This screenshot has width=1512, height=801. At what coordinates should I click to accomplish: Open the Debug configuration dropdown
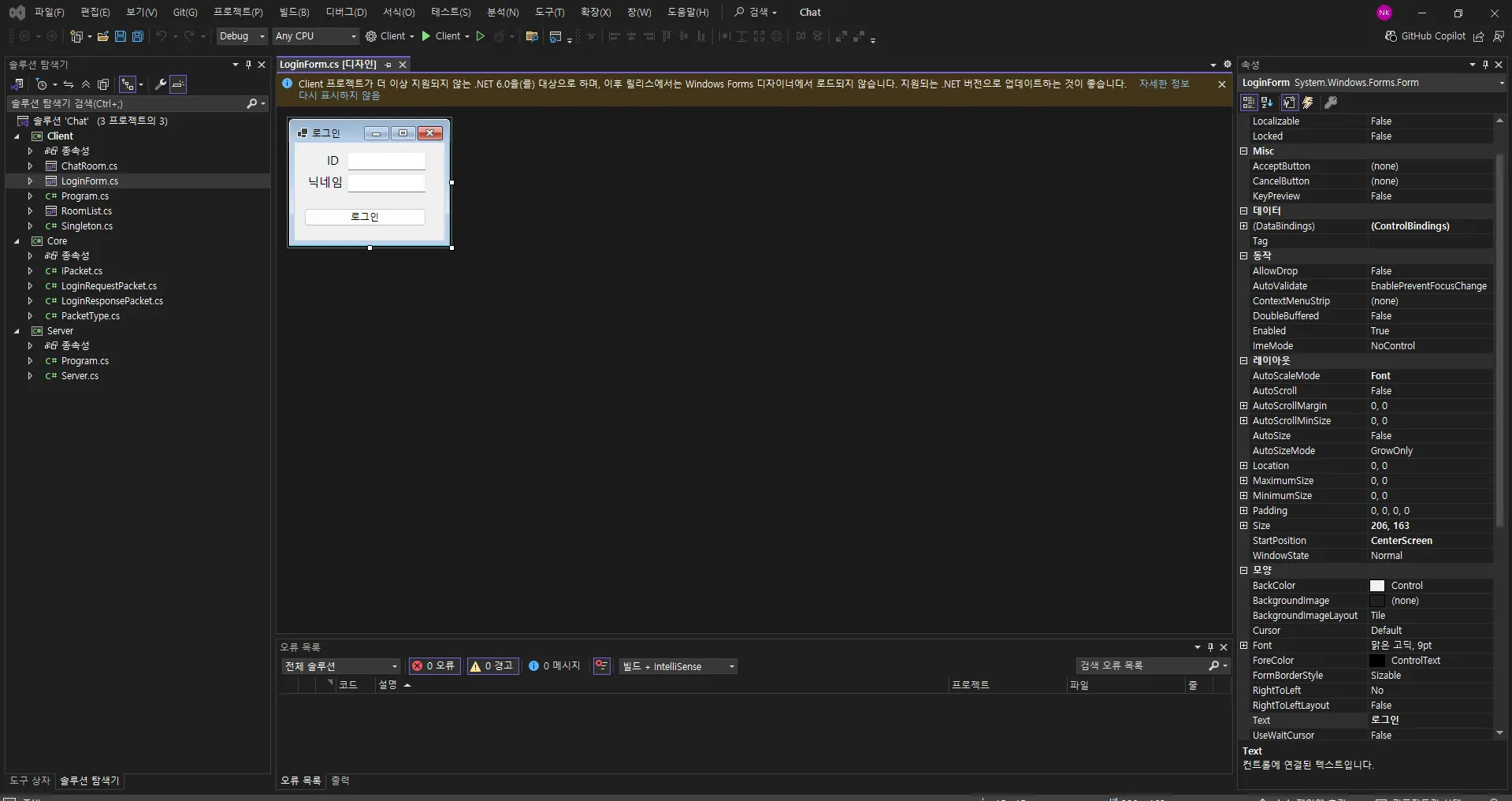(x=242, y=36)
